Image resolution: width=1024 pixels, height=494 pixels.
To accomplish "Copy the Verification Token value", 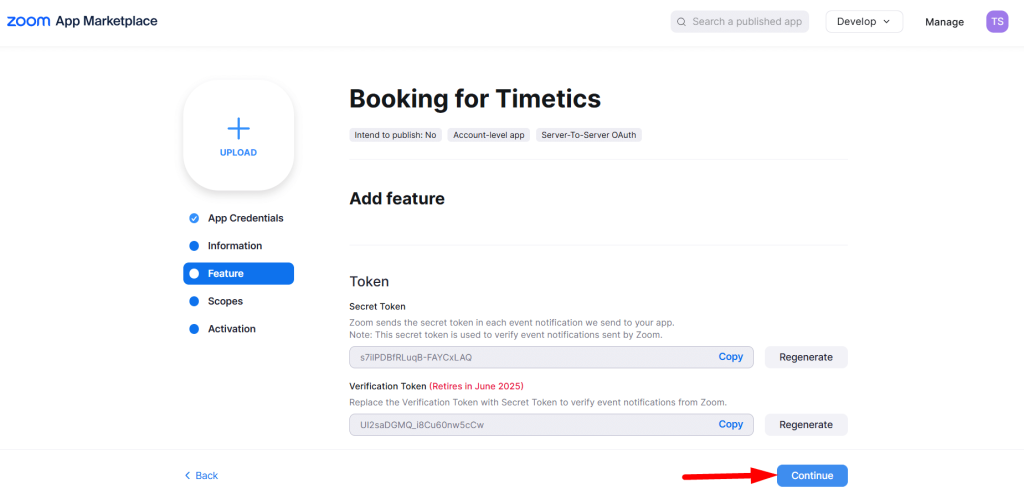I will coord(731,424).
